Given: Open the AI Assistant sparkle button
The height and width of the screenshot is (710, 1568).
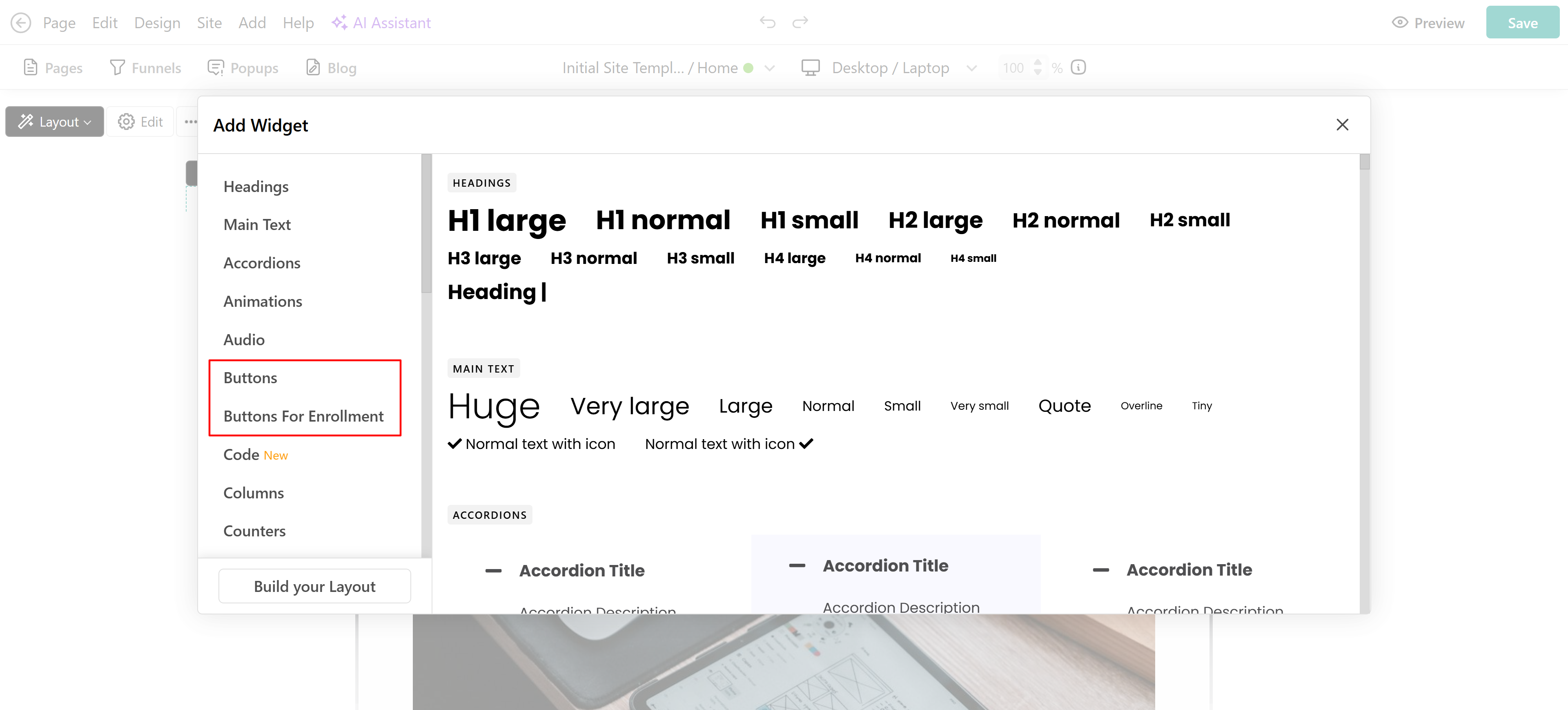Looking at the screenshot, I should (381, 23).
